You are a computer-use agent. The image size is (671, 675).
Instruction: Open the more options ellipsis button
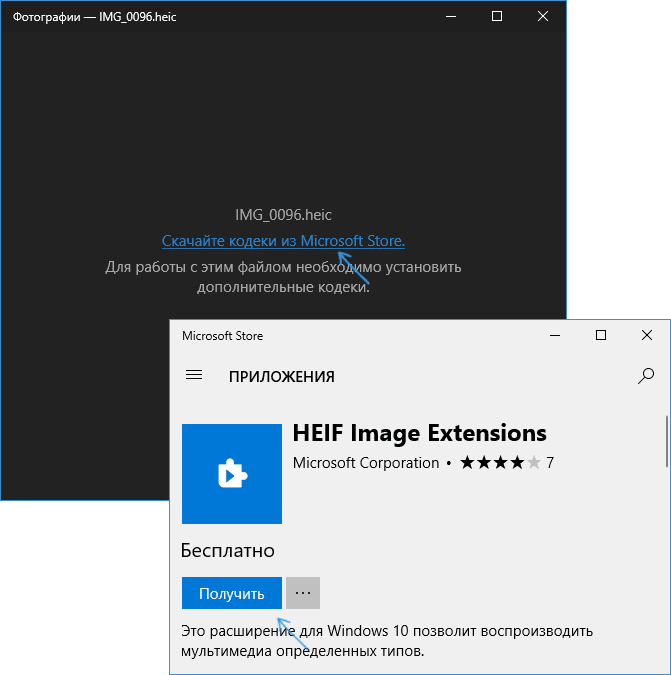(303, 593)
